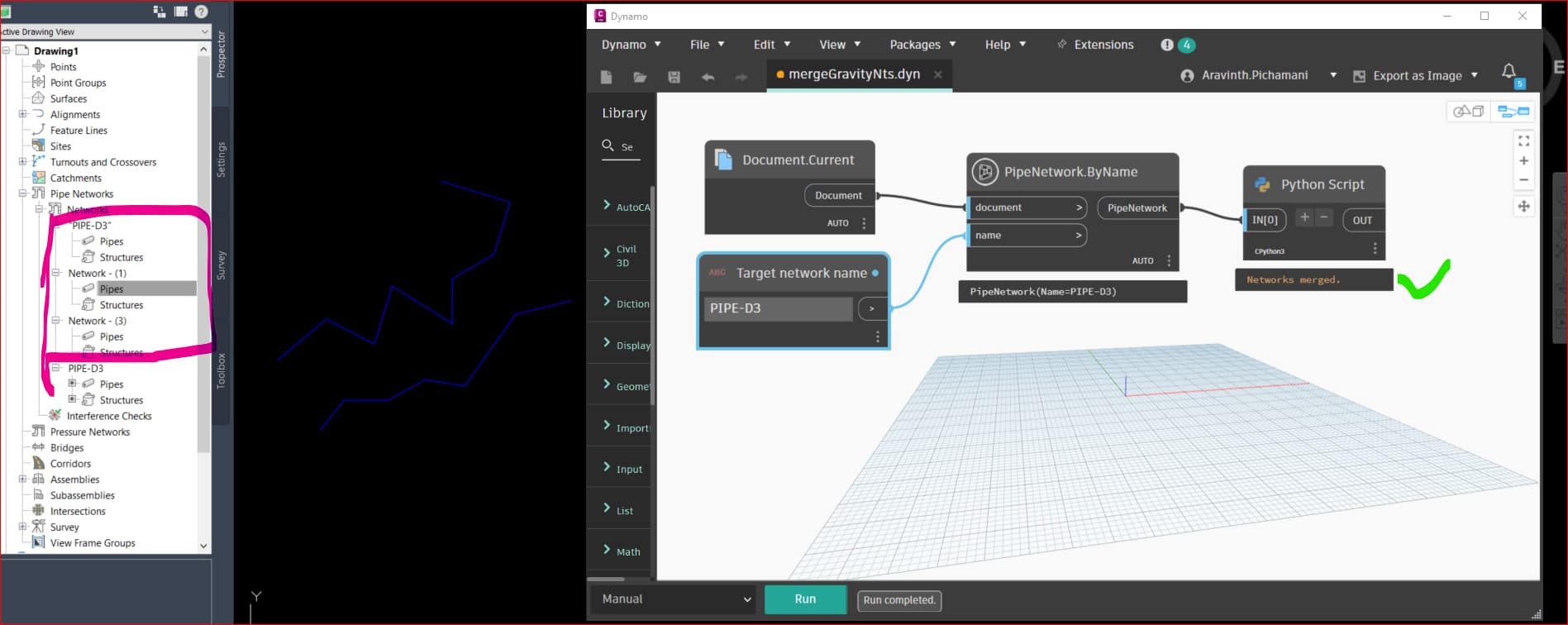This screenshot has width=1568, height=625.
Task: Open the notifications bell in Dynamo
Action: tap(1508, 72)
